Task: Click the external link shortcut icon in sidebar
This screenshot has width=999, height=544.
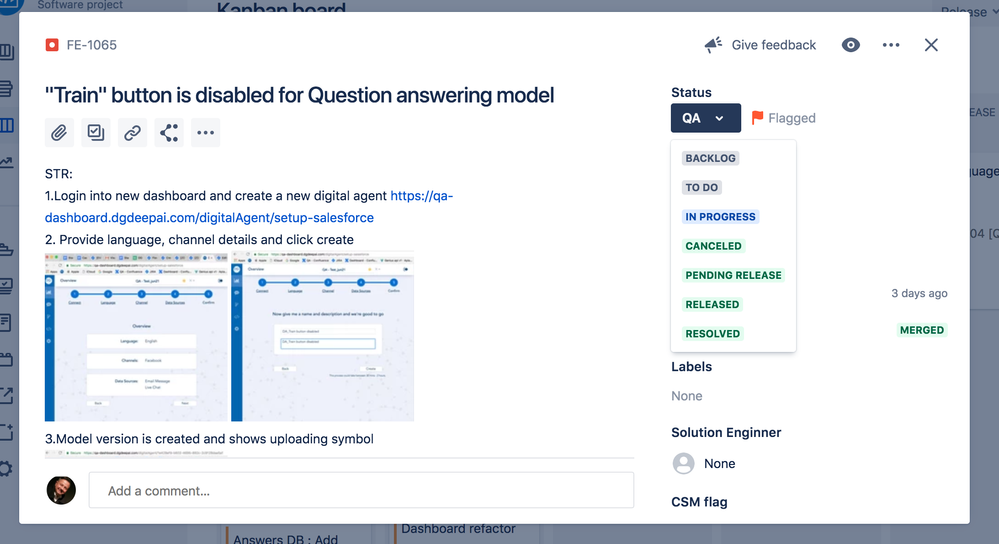Action: pos(6,395)
